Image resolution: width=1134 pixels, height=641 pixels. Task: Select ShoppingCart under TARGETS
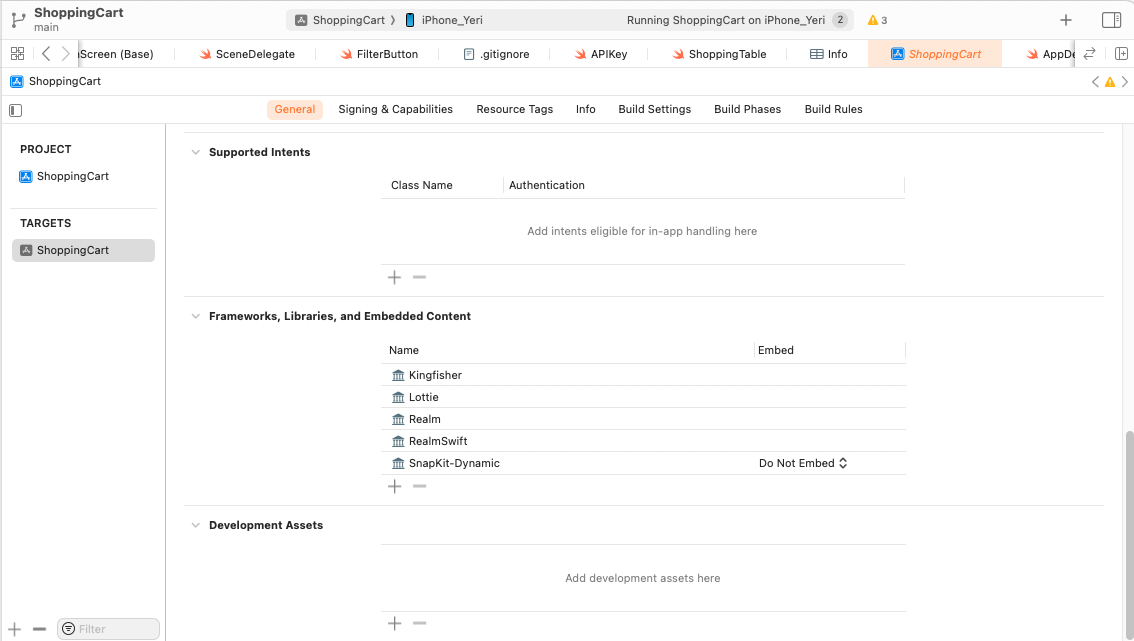click(83, 250)
